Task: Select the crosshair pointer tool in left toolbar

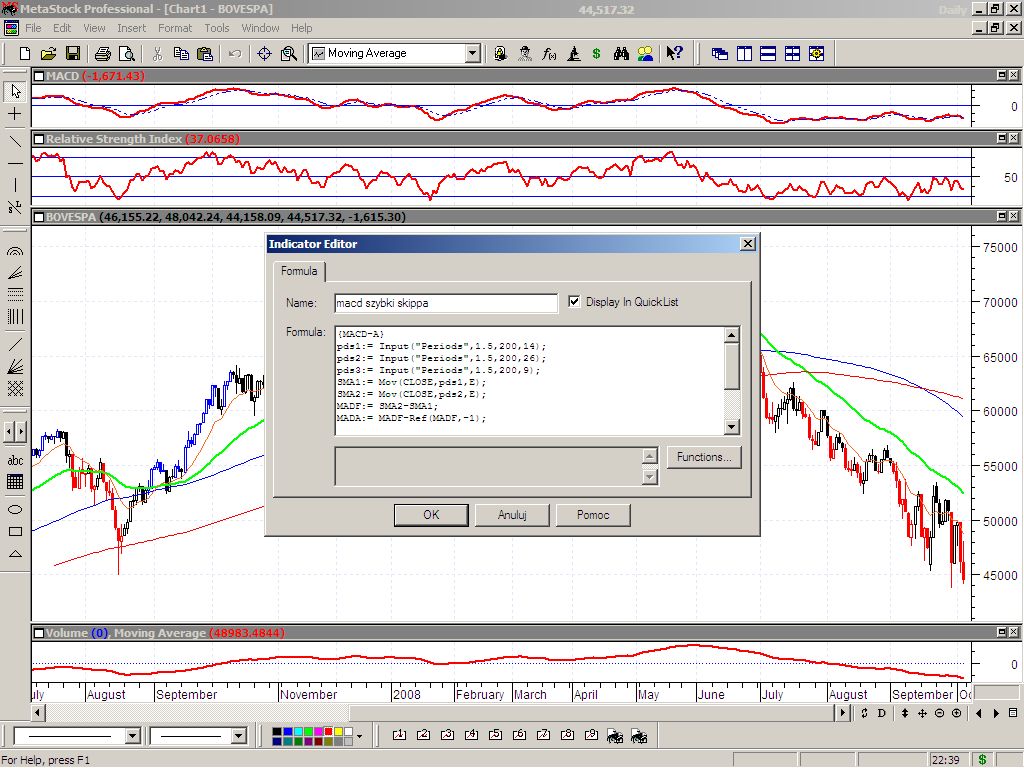Action: click(15, 115)
